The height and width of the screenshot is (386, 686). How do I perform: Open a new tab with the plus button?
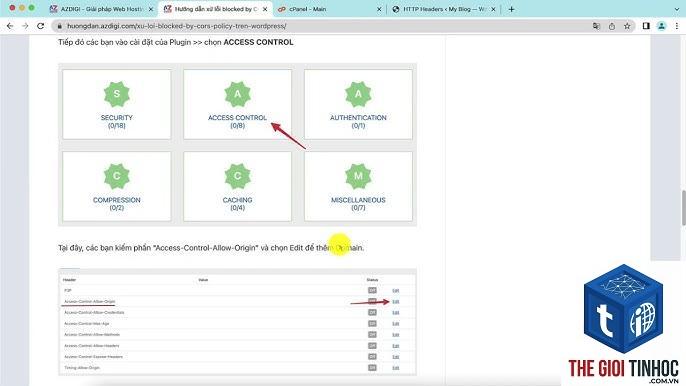coord(511,9)
